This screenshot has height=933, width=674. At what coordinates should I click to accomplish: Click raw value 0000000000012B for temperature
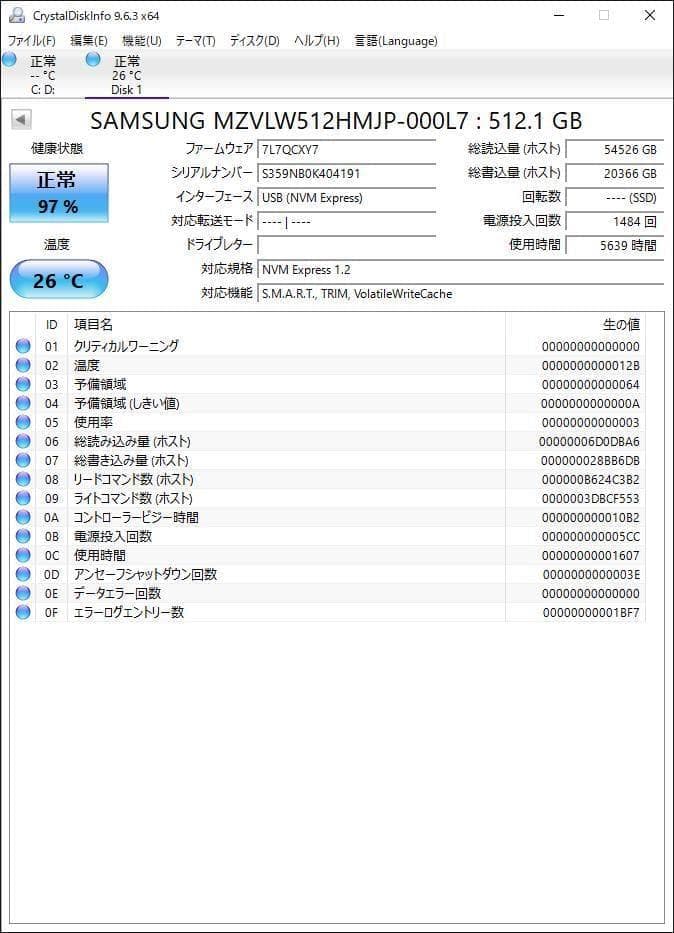[591, 365]
